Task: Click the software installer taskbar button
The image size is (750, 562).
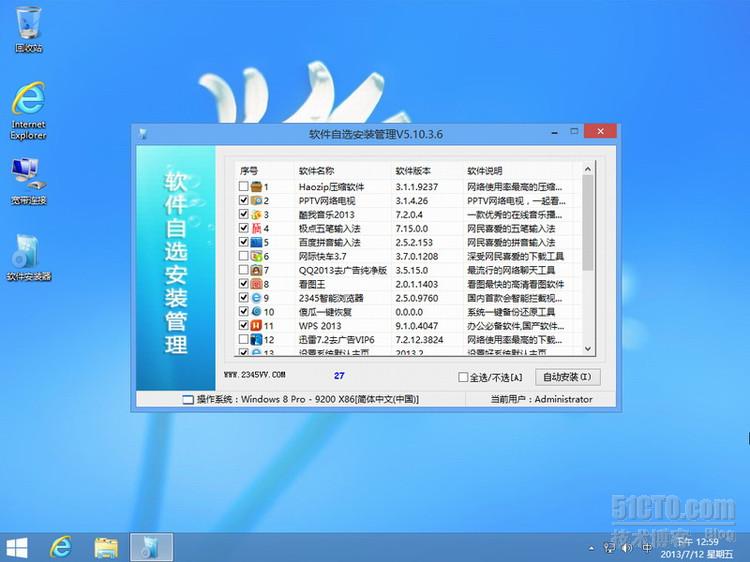Action: (x=151, y=548)
